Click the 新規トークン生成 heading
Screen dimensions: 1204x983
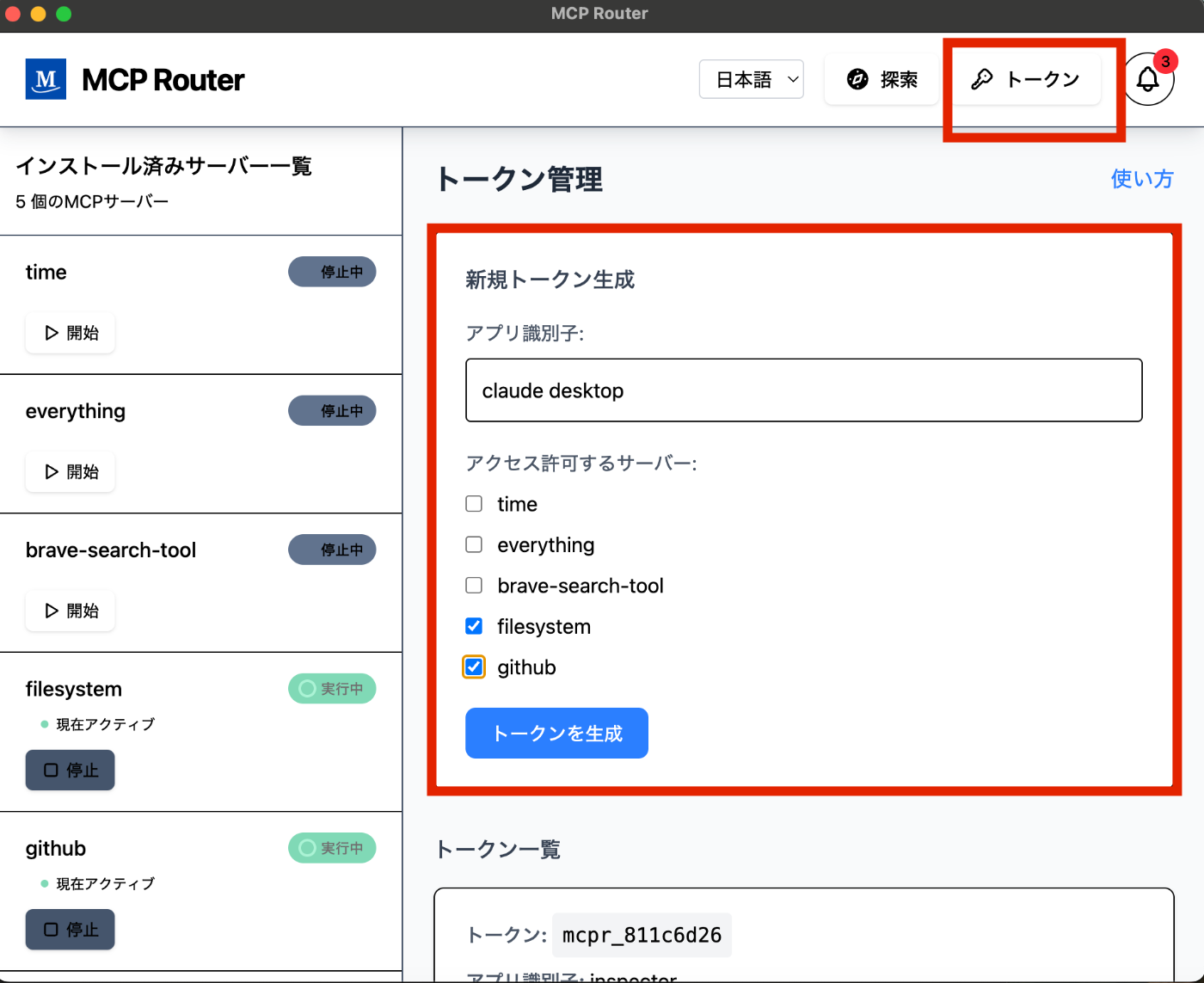click(550, 280)
